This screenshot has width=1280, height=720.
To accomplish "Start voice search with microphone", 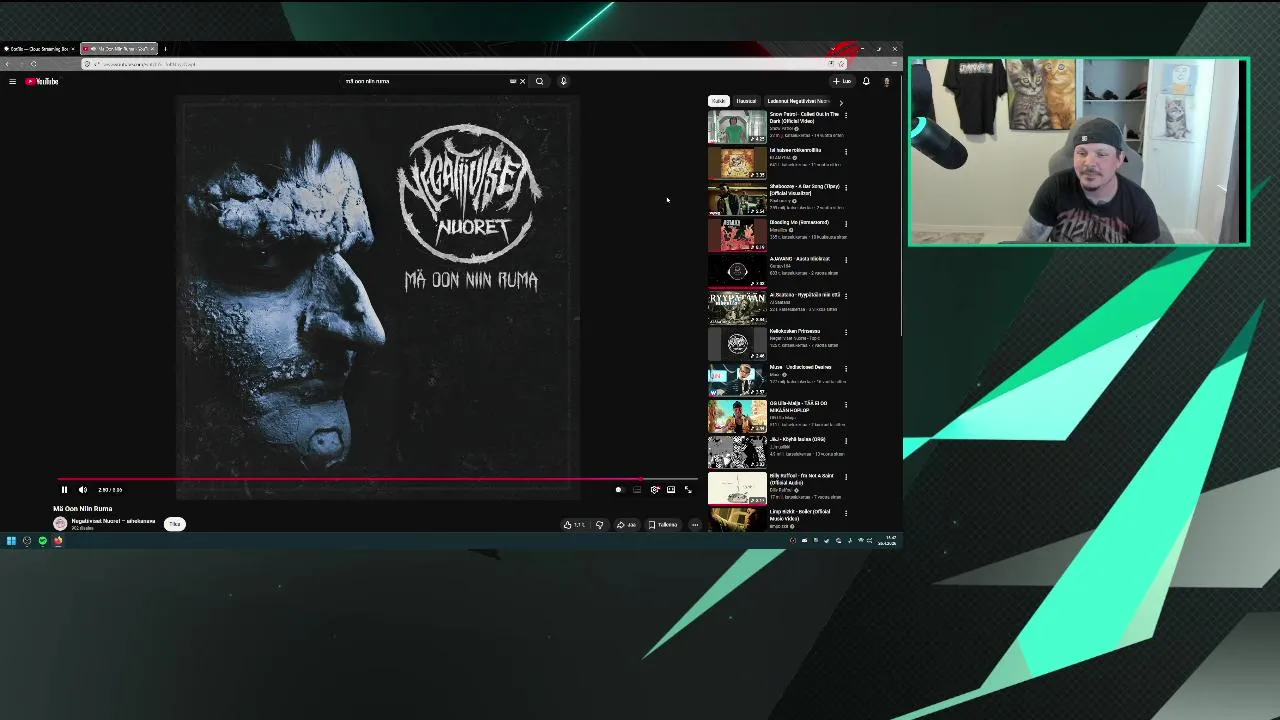I will pyautogui.click(x=563, y=82).
